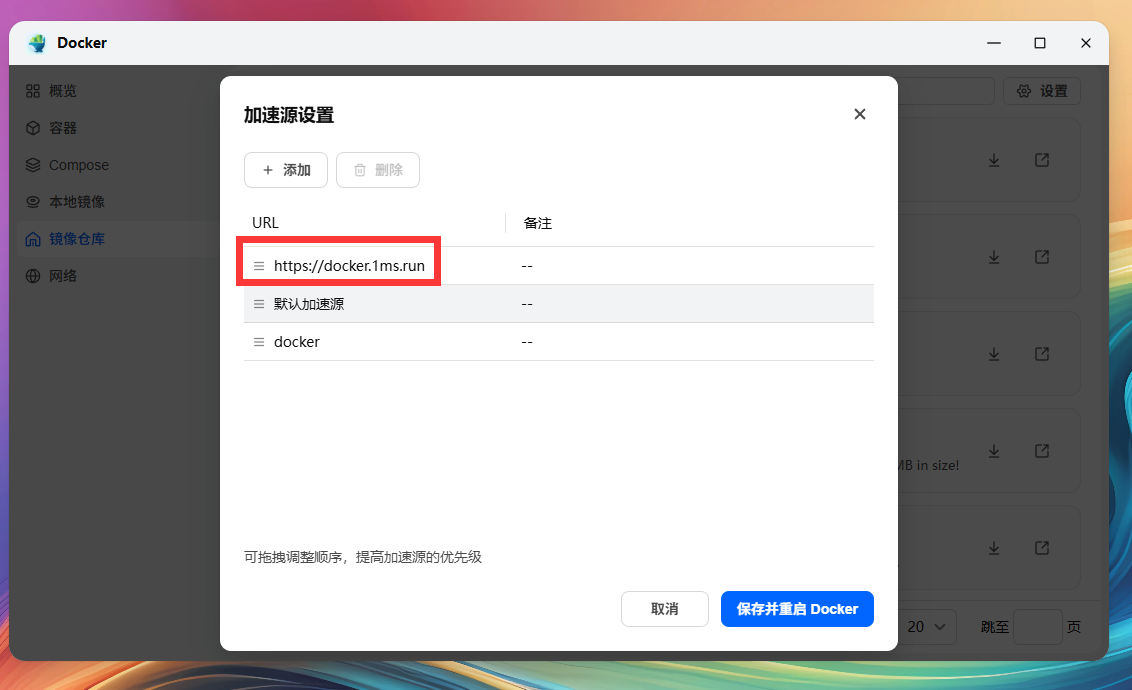Click 添加 to add a new accelerator source
This screenshot has height=690, width=1132.
pyautogui.click(x=285, y=170)
